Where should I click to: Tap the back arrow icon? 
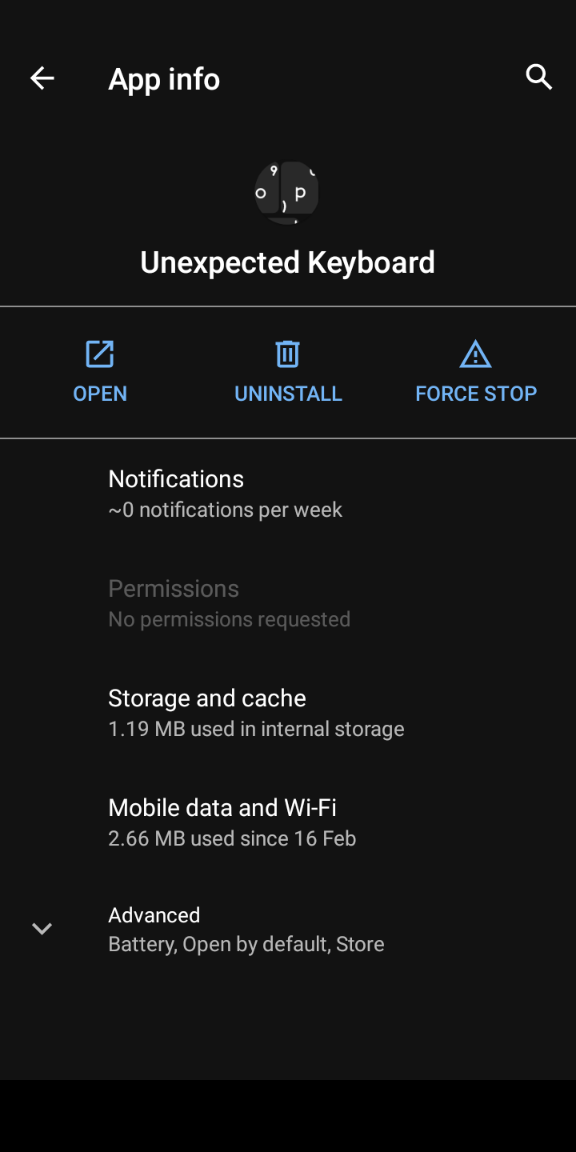point(42,78)
